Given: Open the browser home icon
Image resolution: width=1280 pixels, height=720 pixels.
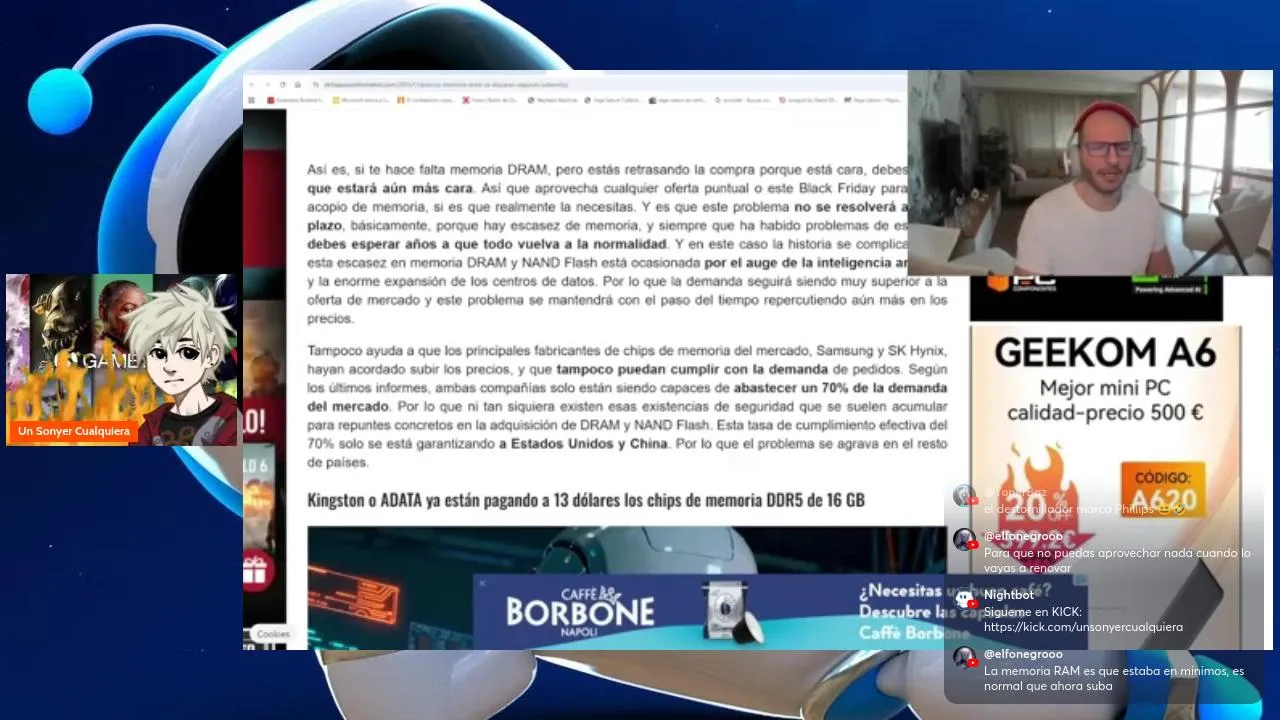Looking at the screenshot, I should pyautogui.click(x=298, y=84).
